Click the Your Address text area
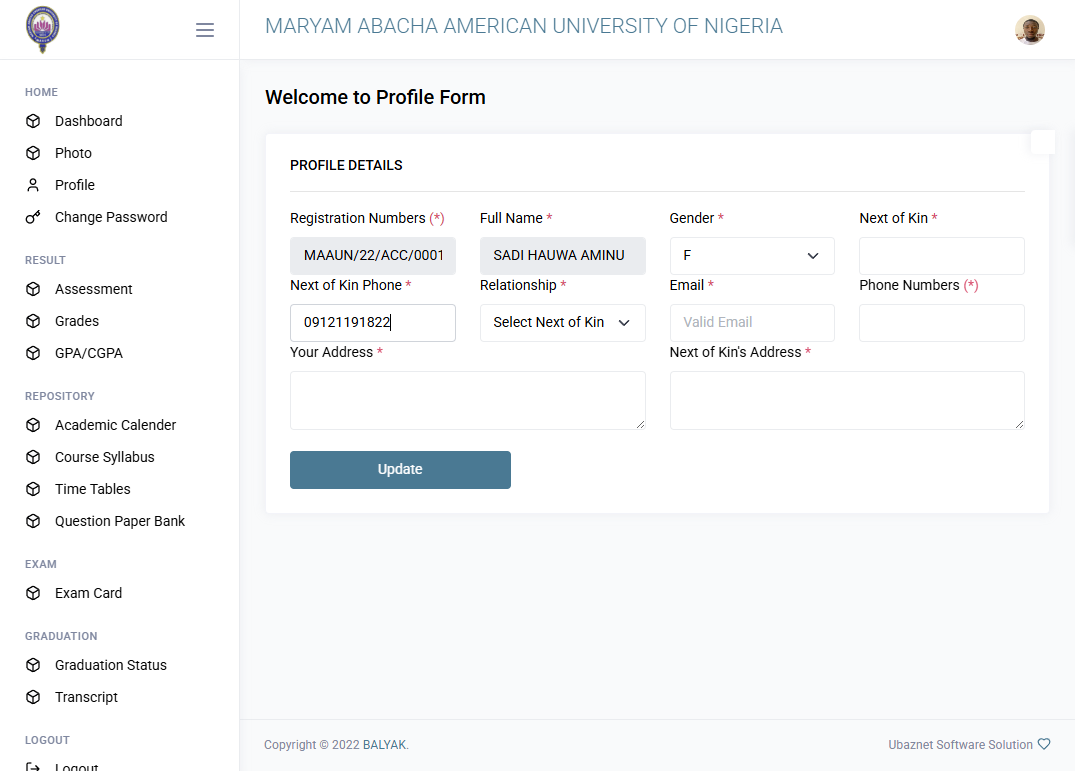Image resolution: width=1075 pixels, height=771 pixels. (x=468, y=400)
